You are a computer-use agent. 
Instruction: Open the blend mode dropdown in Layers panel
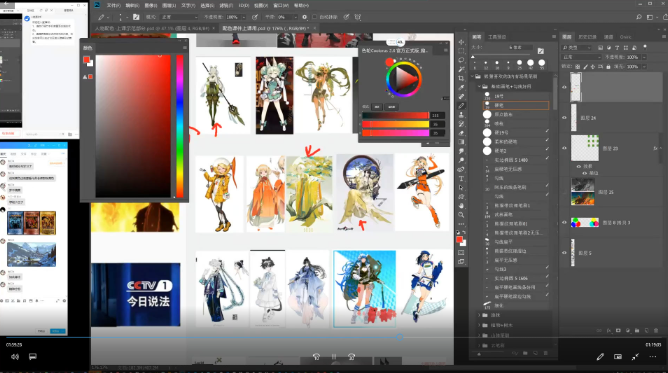tap(581, 57)
